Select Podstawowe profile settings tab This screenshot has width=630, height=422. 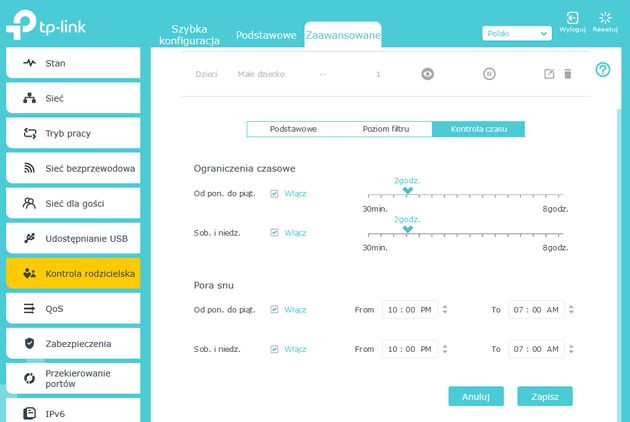pos(293,129)
